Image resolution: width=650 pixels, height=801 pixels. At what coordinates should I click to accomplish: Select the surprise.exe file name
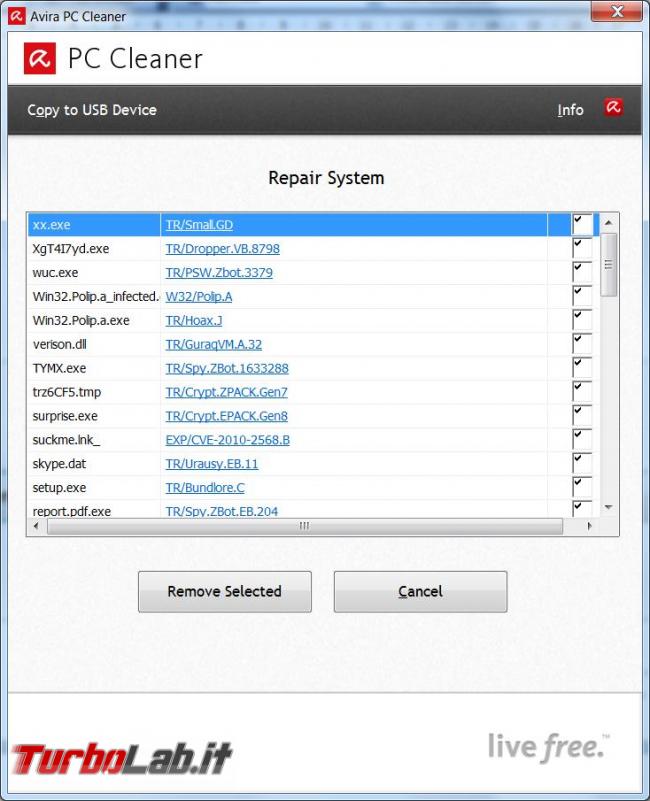pyautogui.click(x=65, y=416)
